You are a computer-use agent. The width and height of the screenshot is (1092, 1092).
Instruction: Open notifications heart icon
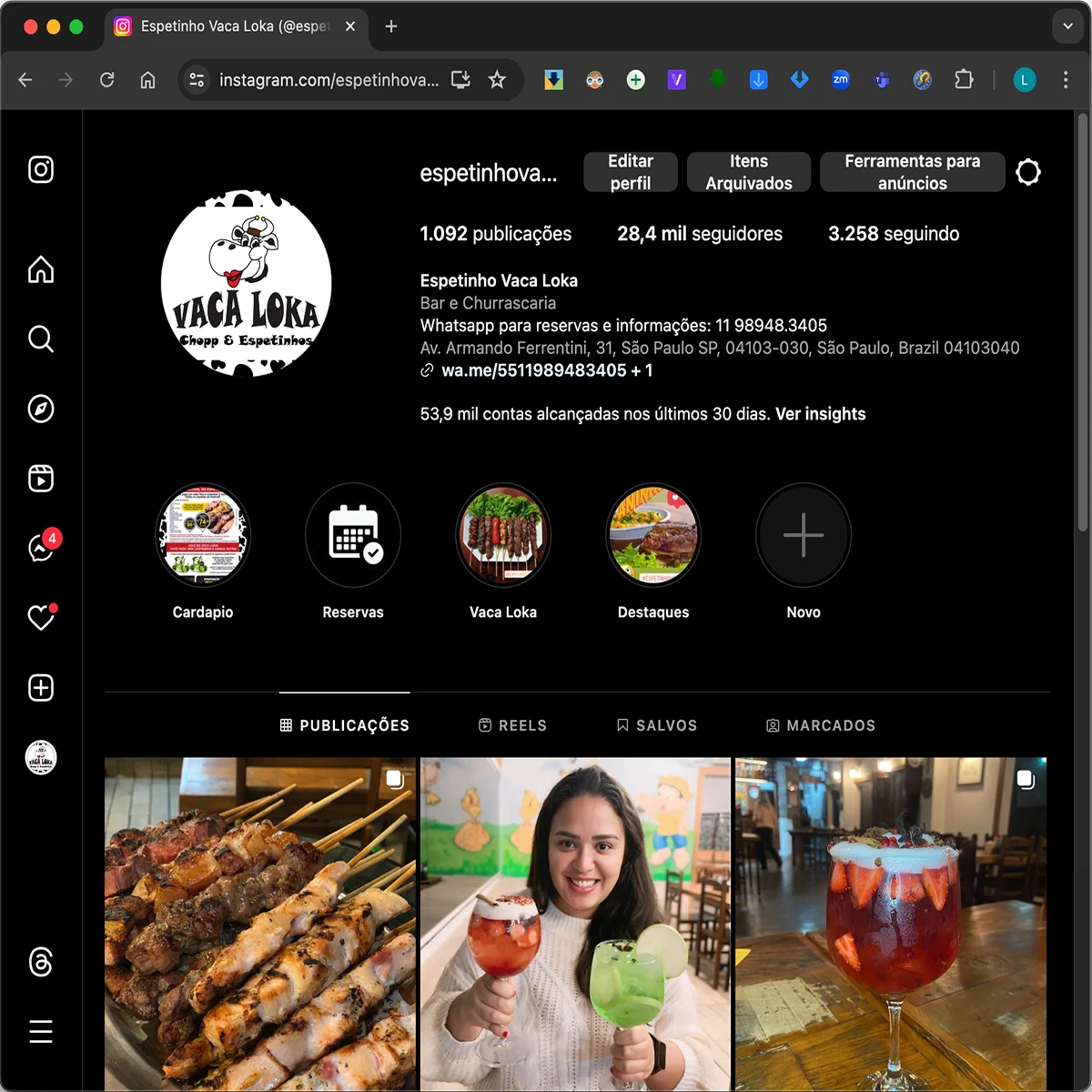pyautogui.click(x=41, y=619)
